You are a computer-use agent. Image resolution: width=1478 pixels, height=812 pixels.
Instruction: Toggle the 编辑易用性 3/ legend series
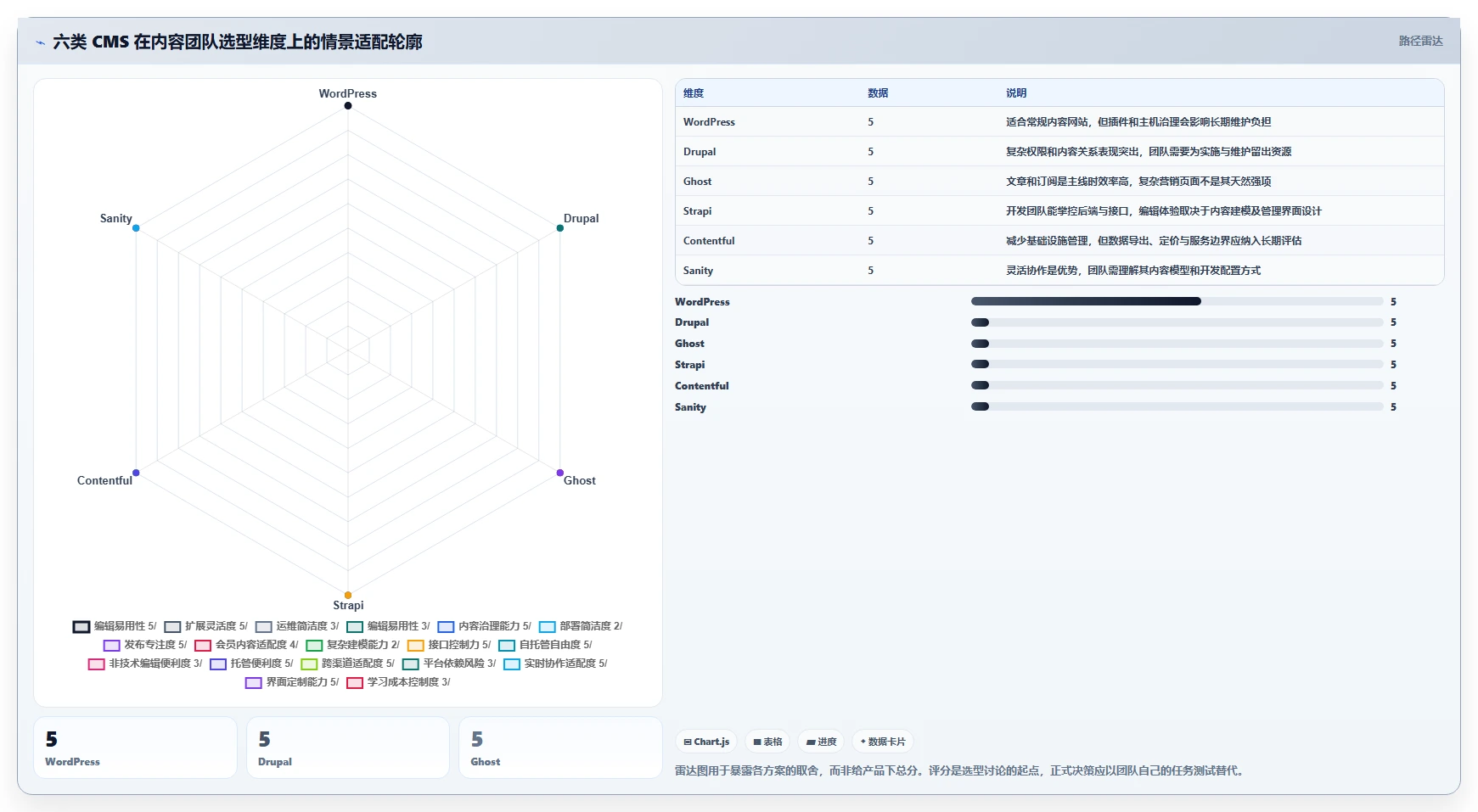pyautogui.click(x=389, y=626)
